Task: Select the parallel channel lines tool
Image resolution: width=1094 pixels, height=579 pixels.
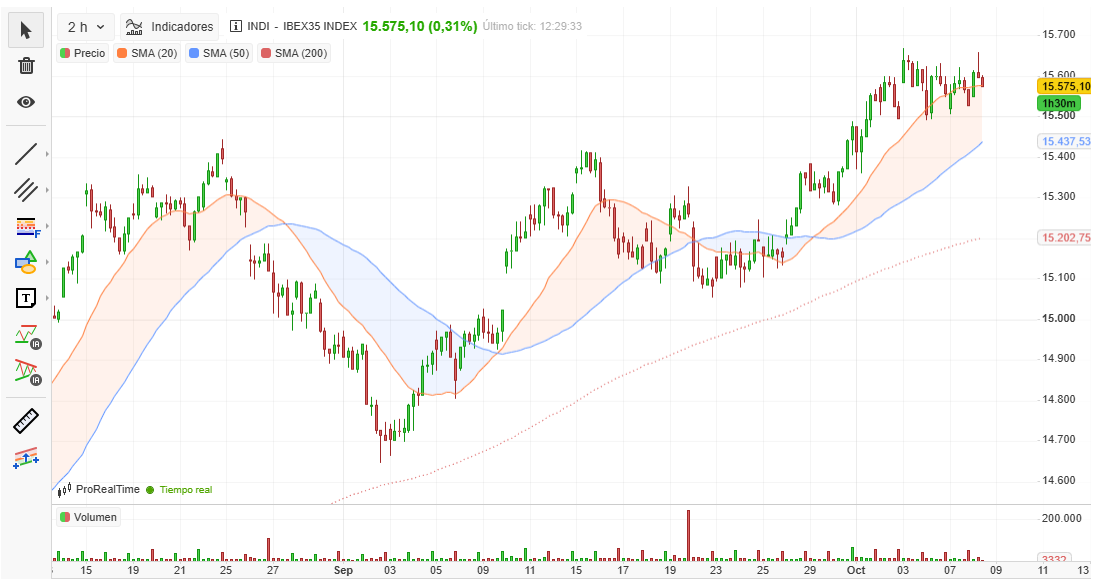Action: (x=26, y=190)
